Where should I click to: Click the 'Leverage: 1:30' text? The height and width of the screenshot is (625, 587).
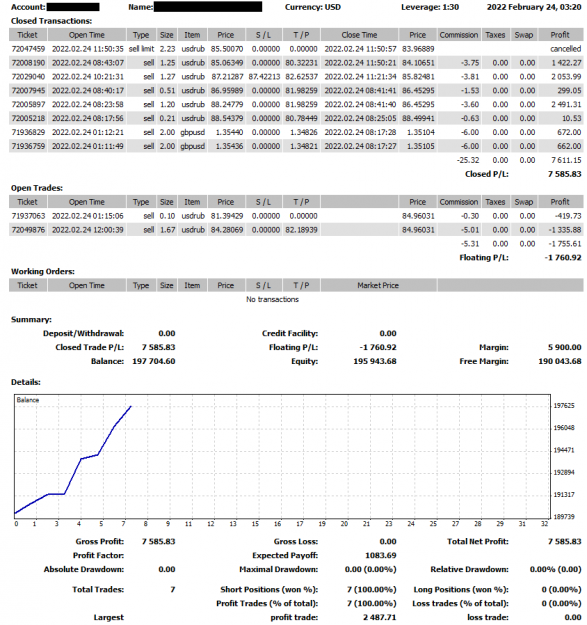click(x=430, y=7)
